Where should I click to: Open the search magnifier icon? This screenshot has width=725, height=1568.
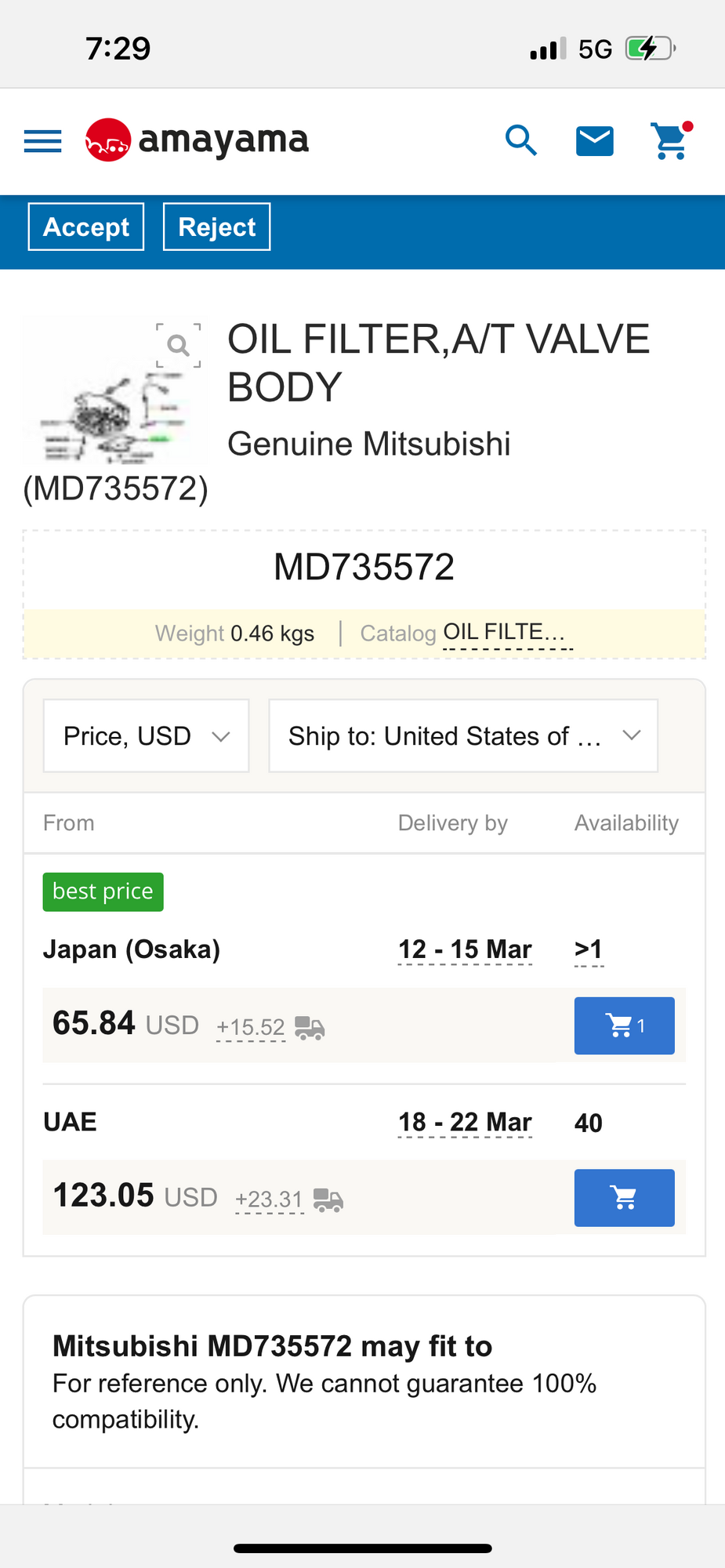coord(521,140)
